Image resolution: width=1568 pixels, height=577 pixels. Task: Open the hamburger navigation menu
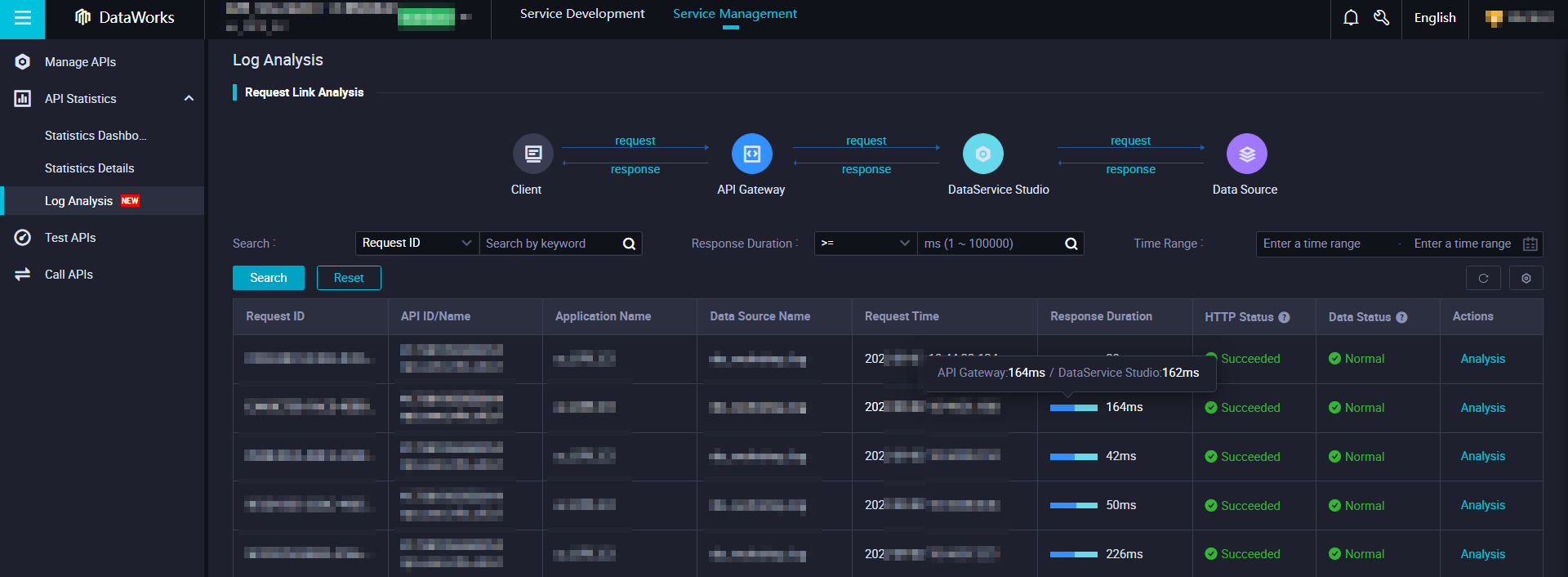pyautogui.click(x=22, y=18)
